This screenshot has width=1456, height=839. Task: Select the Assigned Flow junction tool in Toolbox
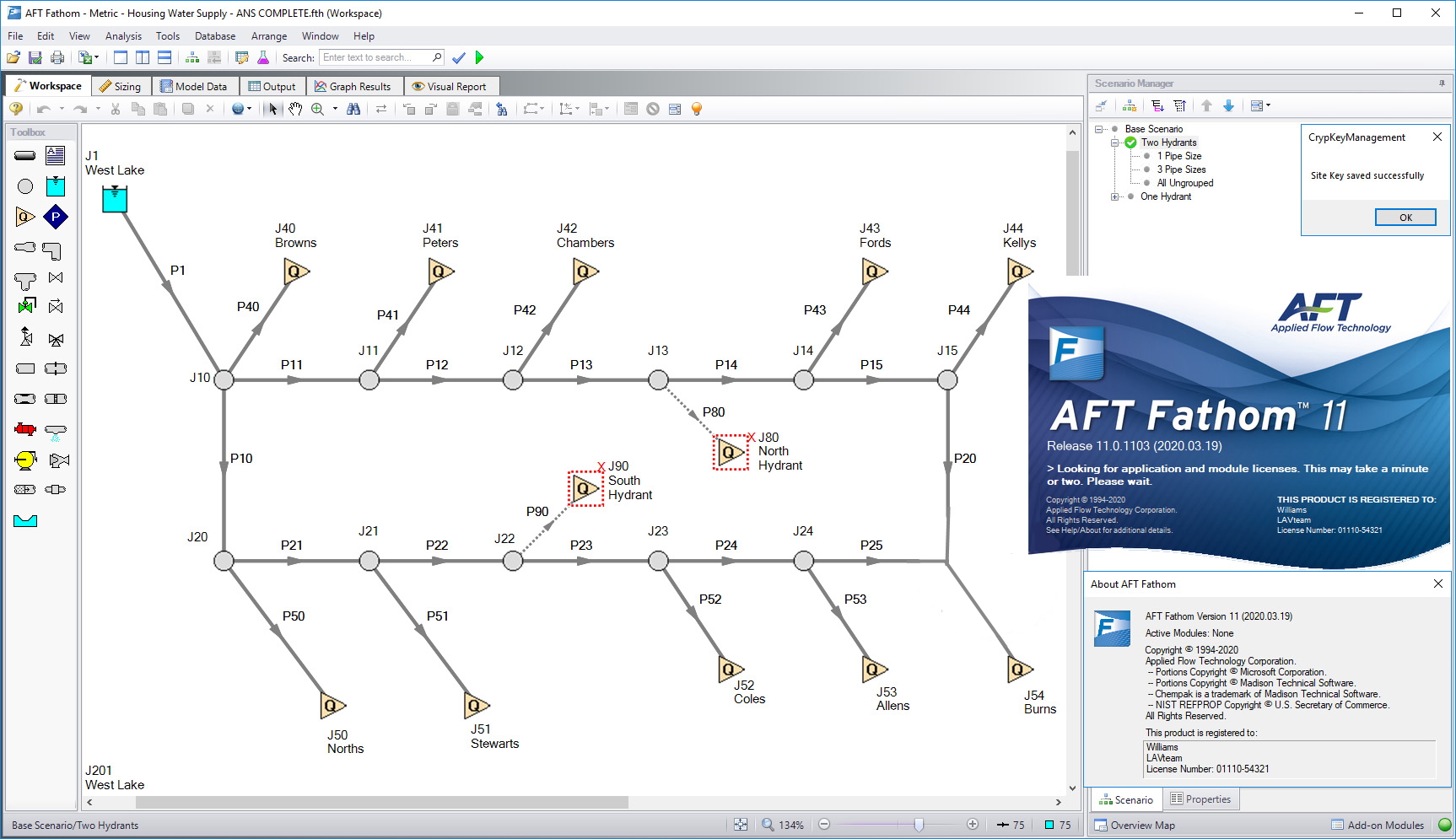25,217
